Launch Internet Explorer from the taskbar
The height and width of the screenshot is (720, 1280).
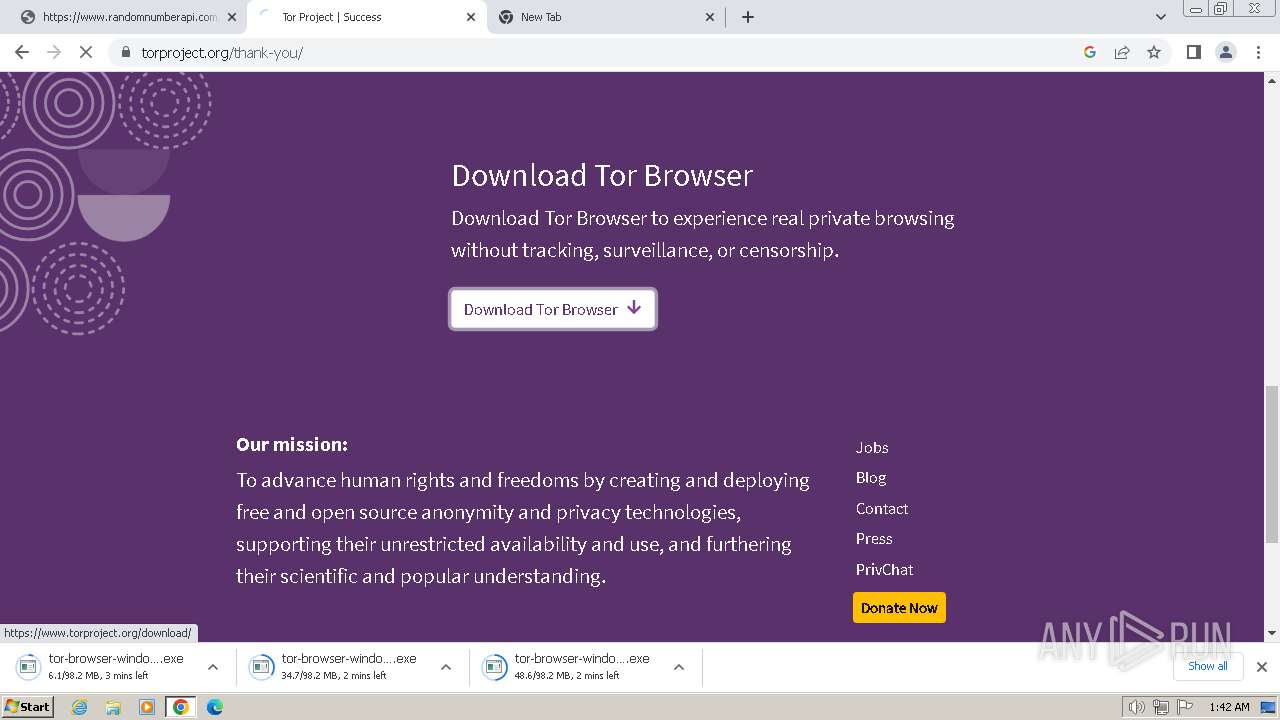80,707
